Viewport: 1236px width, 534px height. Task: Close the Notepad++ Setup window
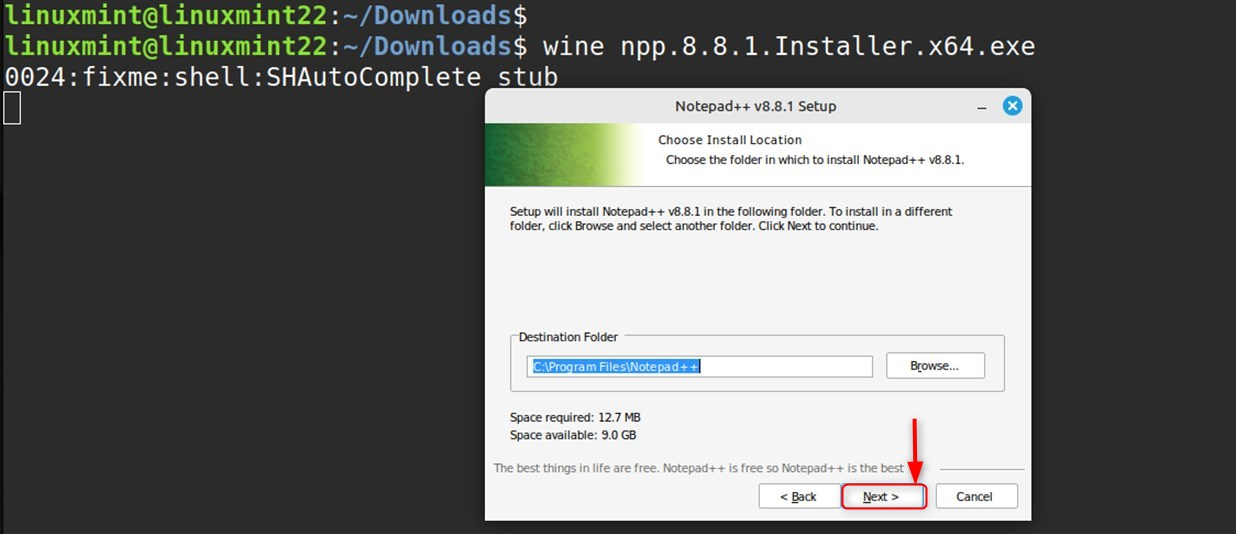click(x=1012, y=106)
